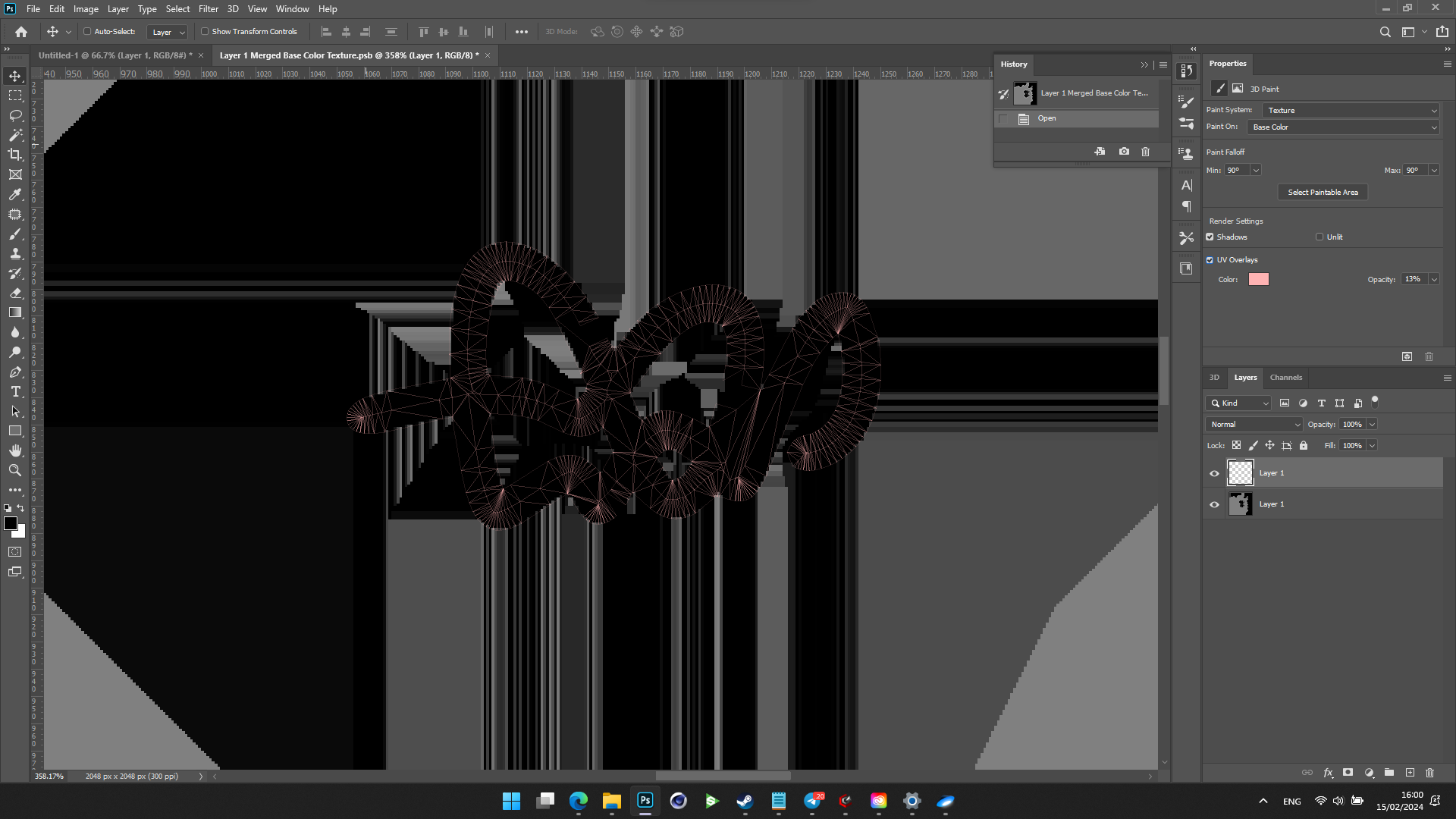This screenshot has width=1456, height=819.
Task: Open the Character panel icon
Action: (x=1186, y=184)
